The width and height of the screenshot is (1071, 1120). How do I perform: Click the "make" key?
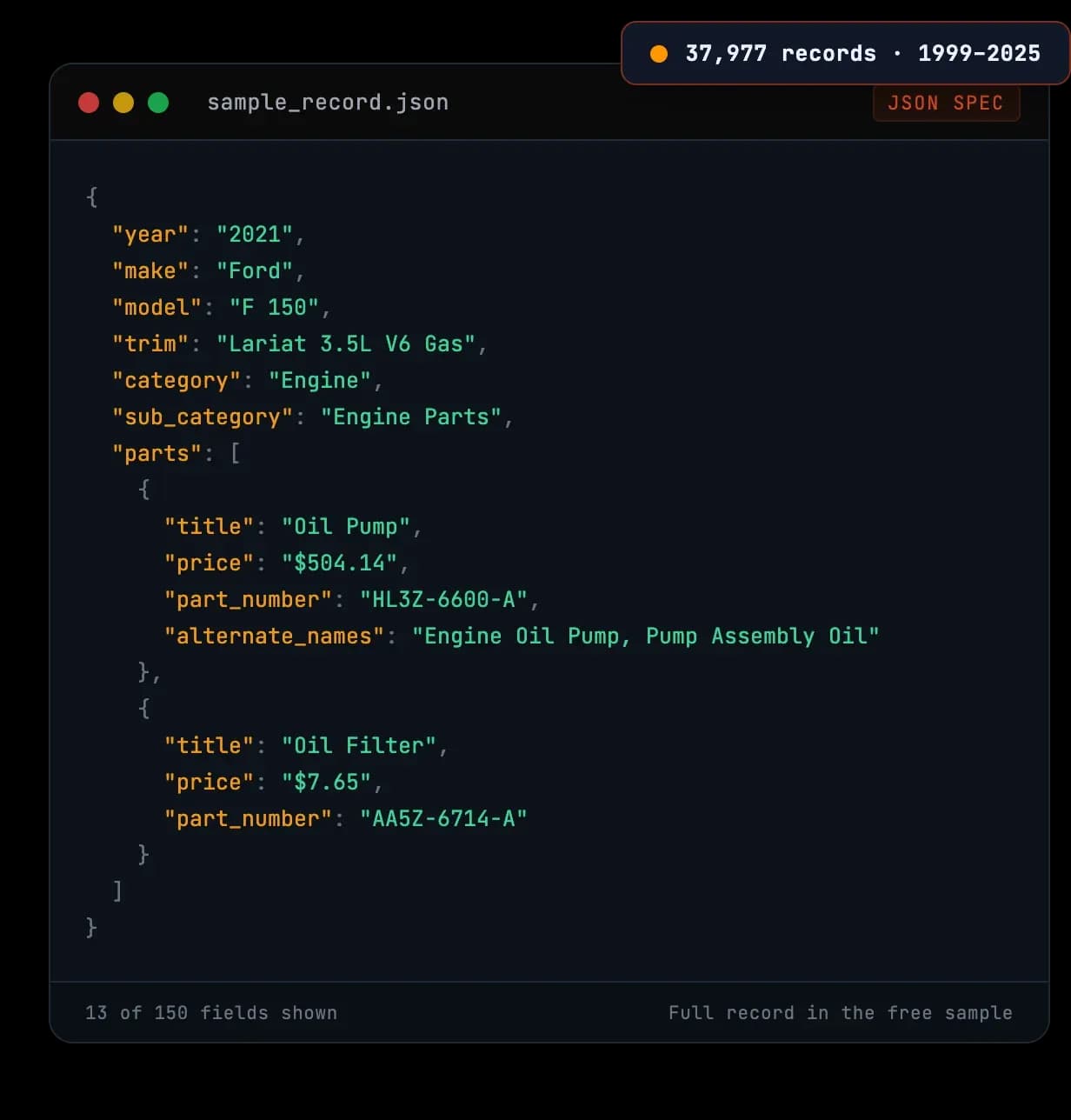click(x=150, y=271)
